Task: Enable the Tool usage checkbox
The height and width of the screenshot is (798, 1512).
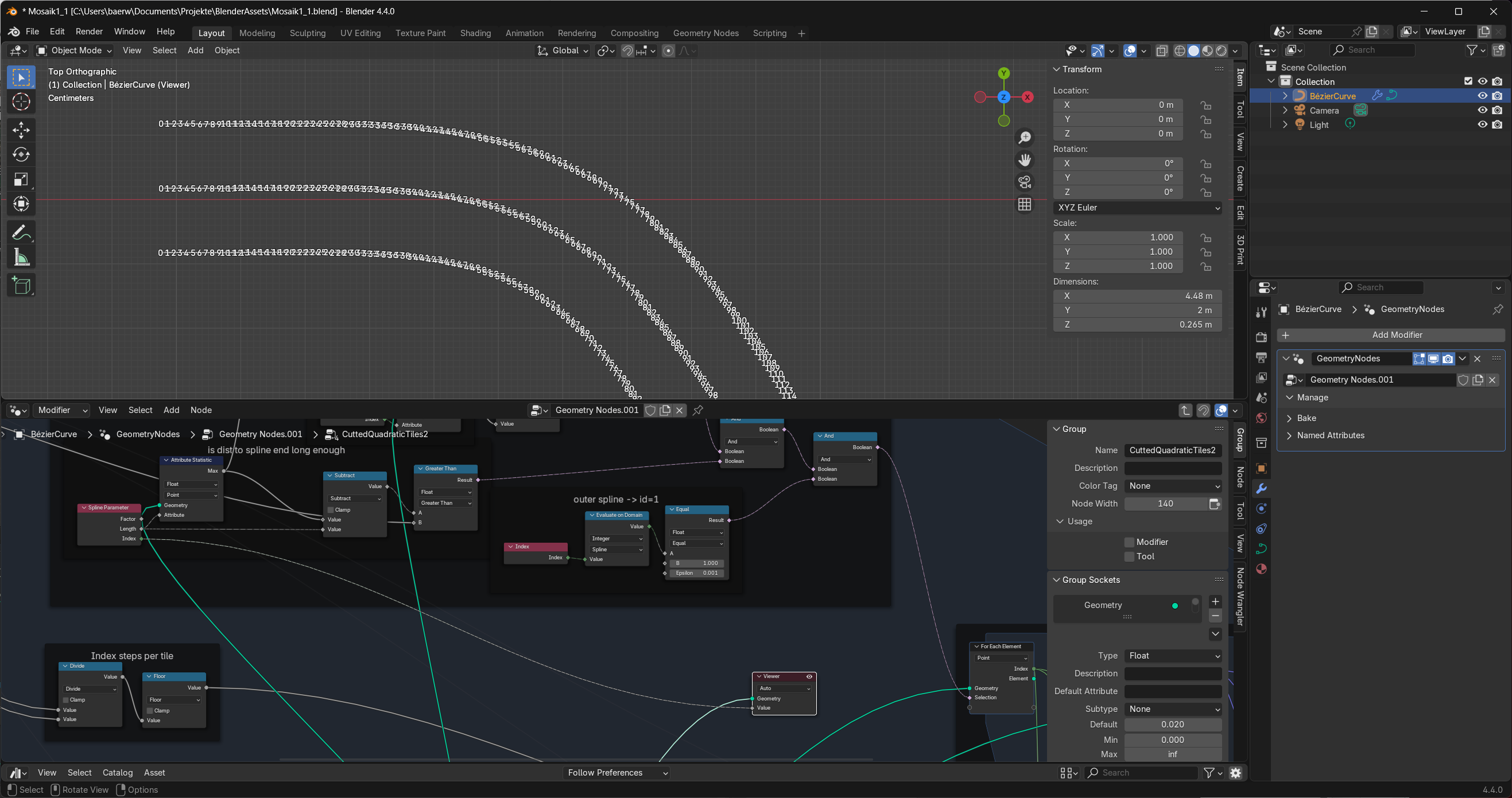Action: point(1129,556)
